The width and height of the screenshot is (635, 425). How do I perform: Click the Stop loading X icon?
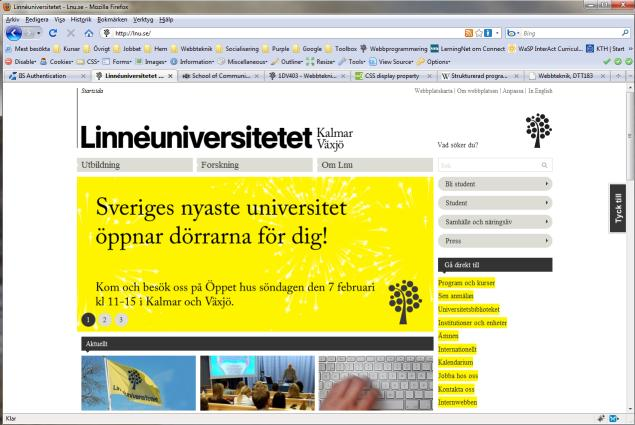coord(71,33)
